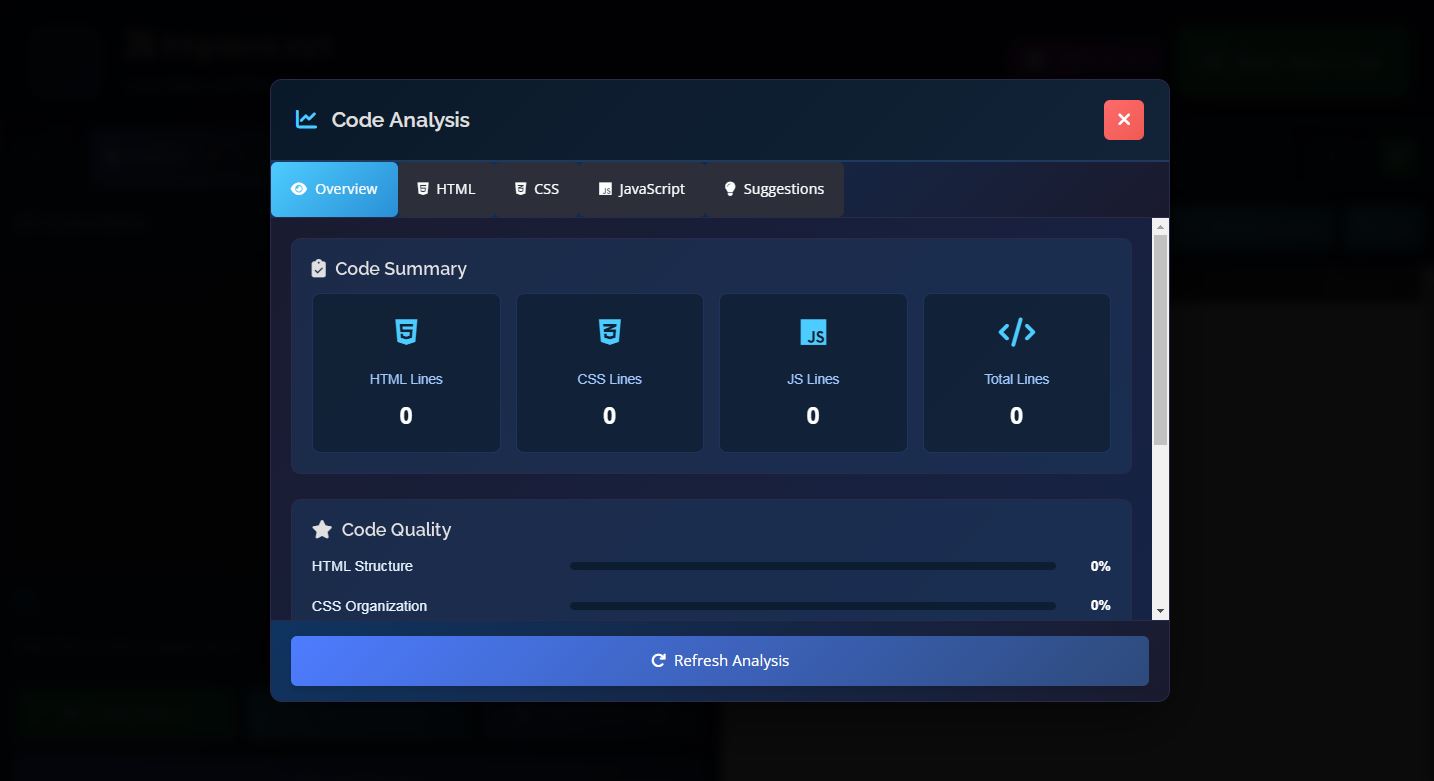The width and height of the screenshot is (1434, 781).
Task: Close the Code Analysis modal
Action: [1124, 119]
